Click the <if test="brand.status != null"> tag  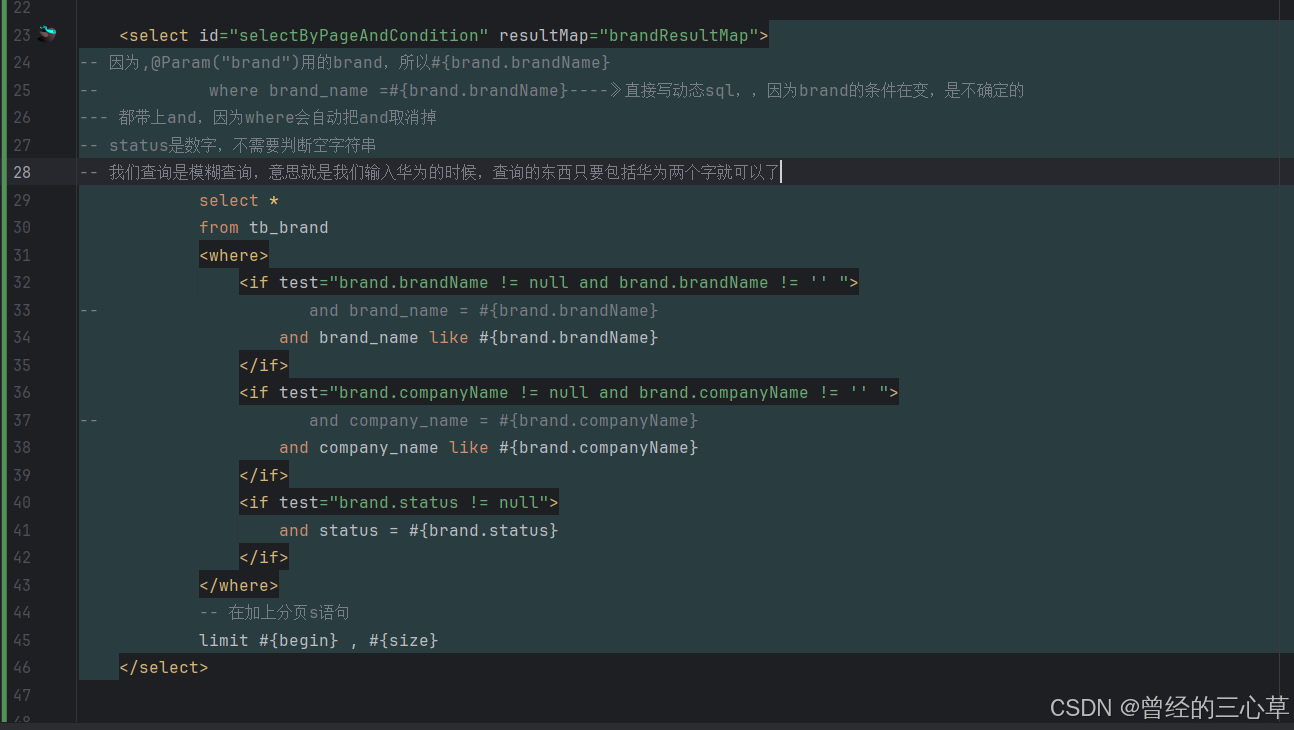click(x=399, y=503)
